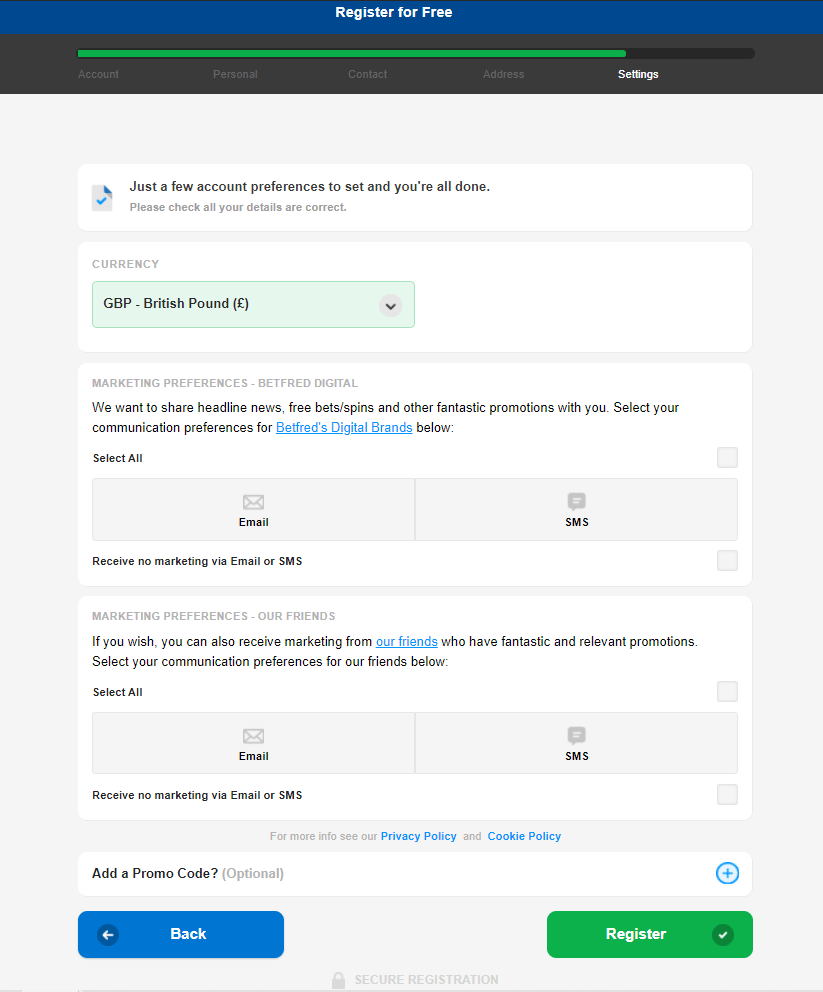
Task: Tick Select All checkbox for Our Friends marketing
Action: pos(727,692)
